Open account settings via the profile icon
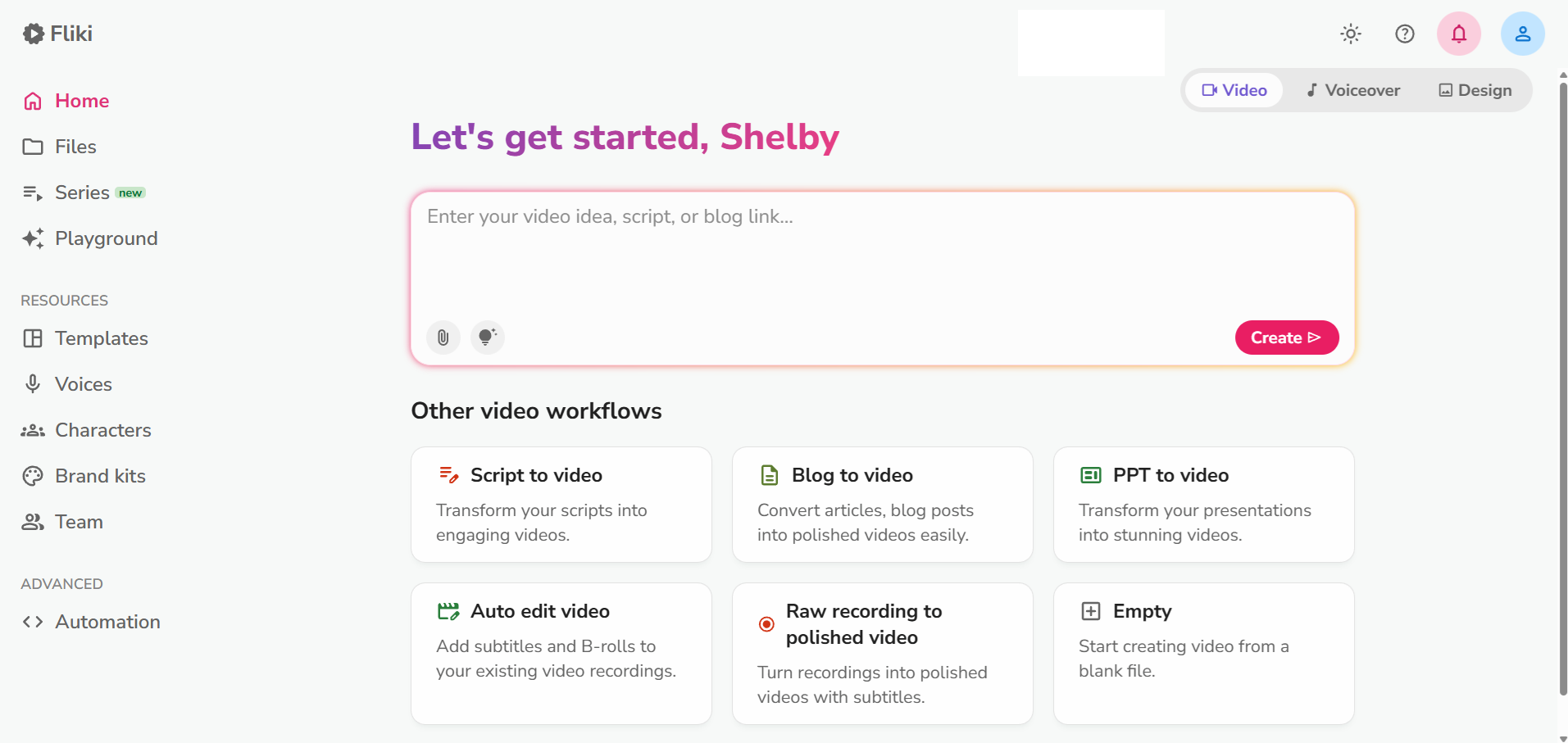Image resolution: width=1568 pixels, height=743 pixels. (1522, 34)
